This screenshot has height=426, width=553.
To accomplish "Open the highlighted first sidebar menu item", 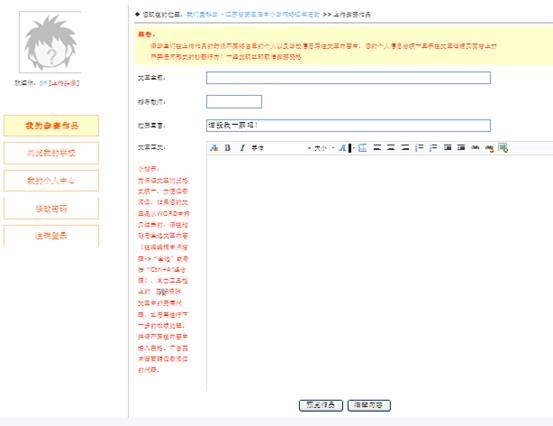I will pos(51,126).
